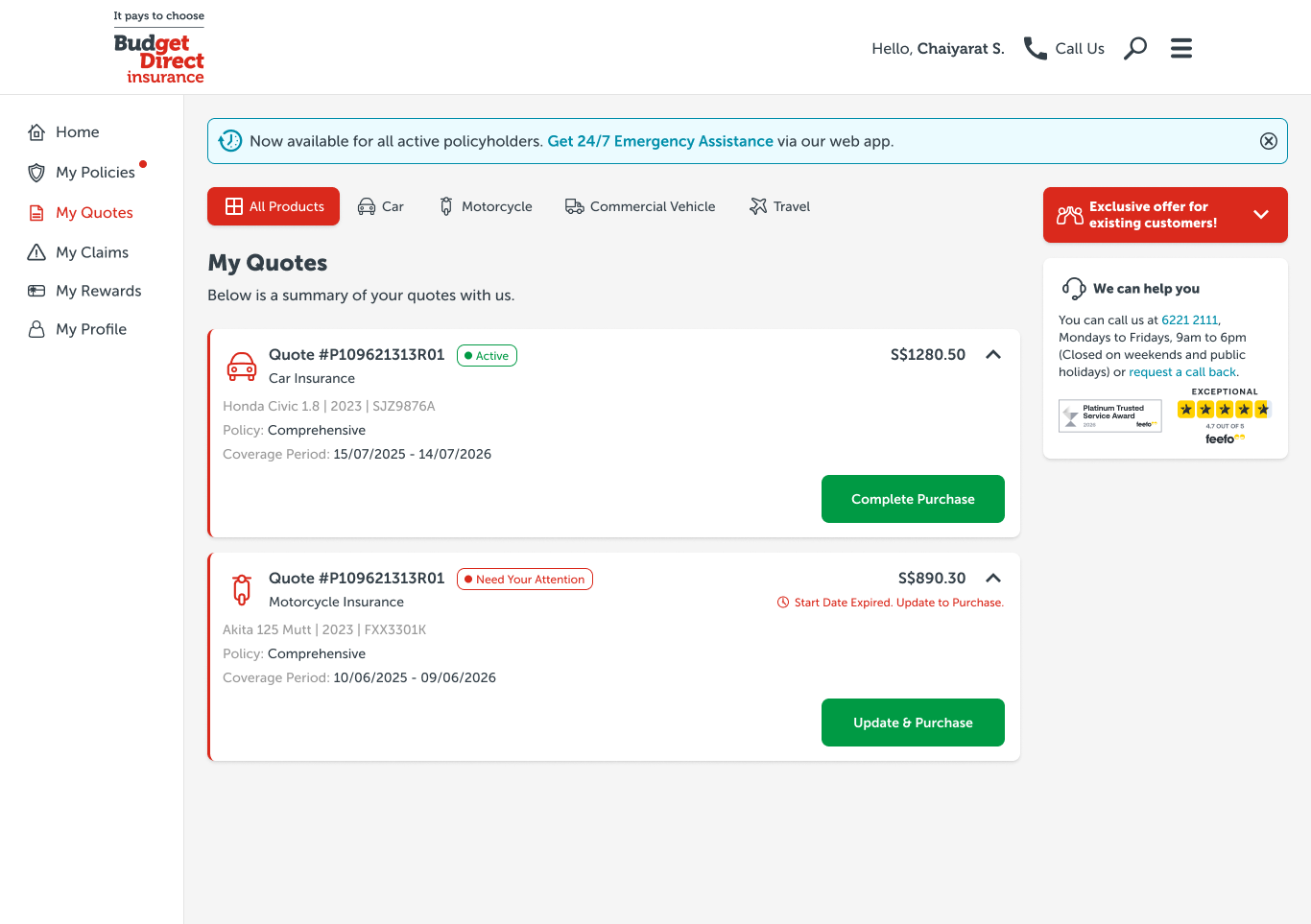Viewport: 1311px width, 924px height.
Task: Click the My Profile person icon
Action: [x=36, y=329]
